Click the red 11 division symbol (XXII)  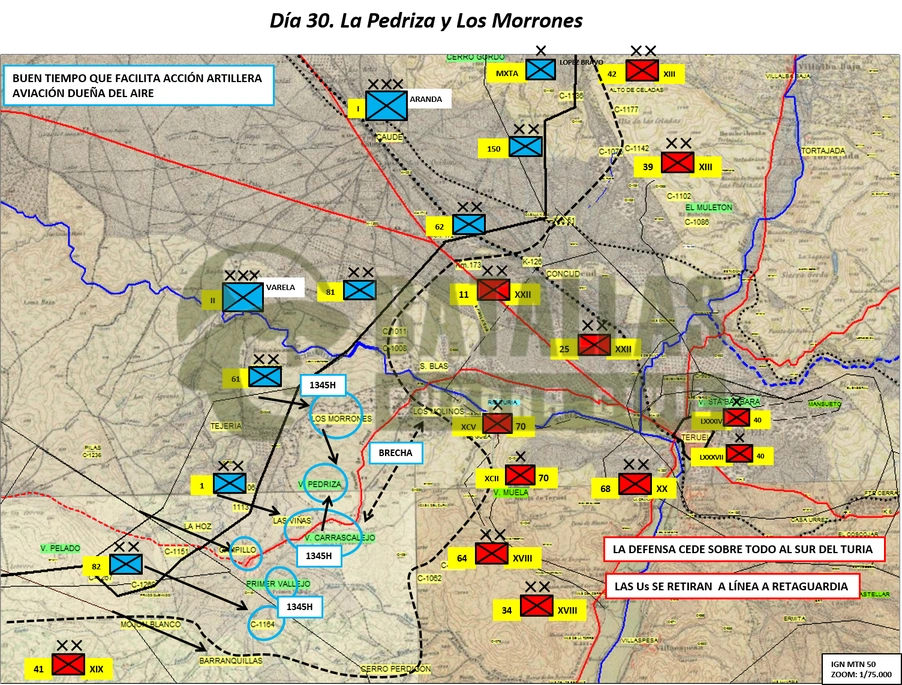494,290
